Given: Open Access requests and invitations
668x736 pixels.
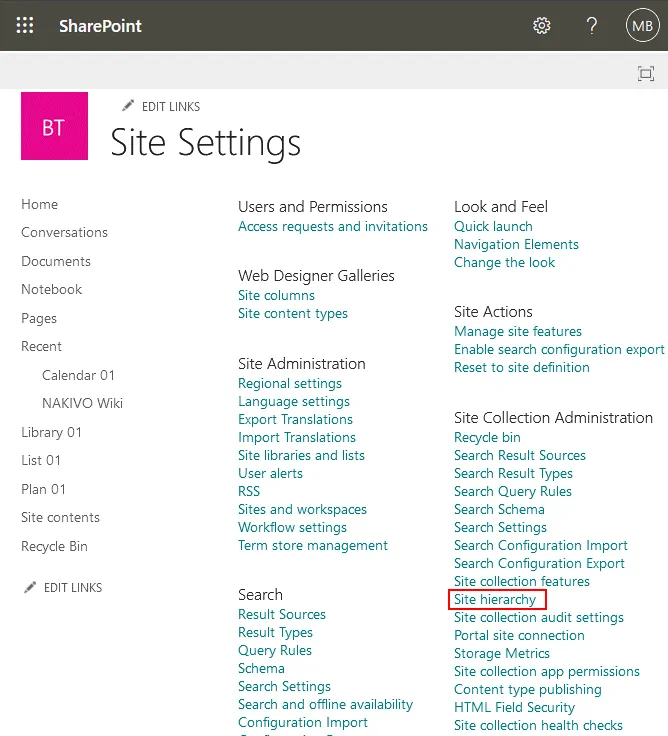Looking at the screenshot, I should [x=333, y=227].
